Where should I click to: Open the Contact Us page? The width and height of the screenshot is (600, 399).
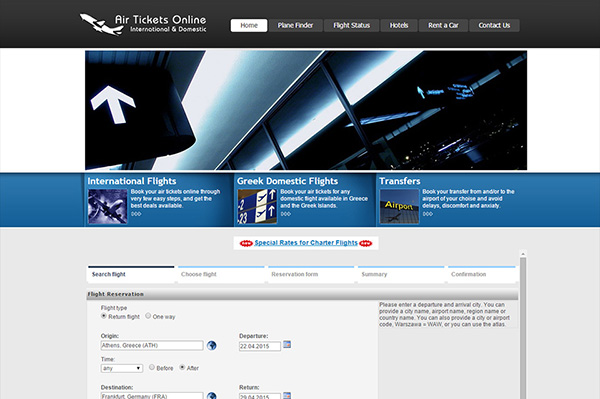pos(494,25)
